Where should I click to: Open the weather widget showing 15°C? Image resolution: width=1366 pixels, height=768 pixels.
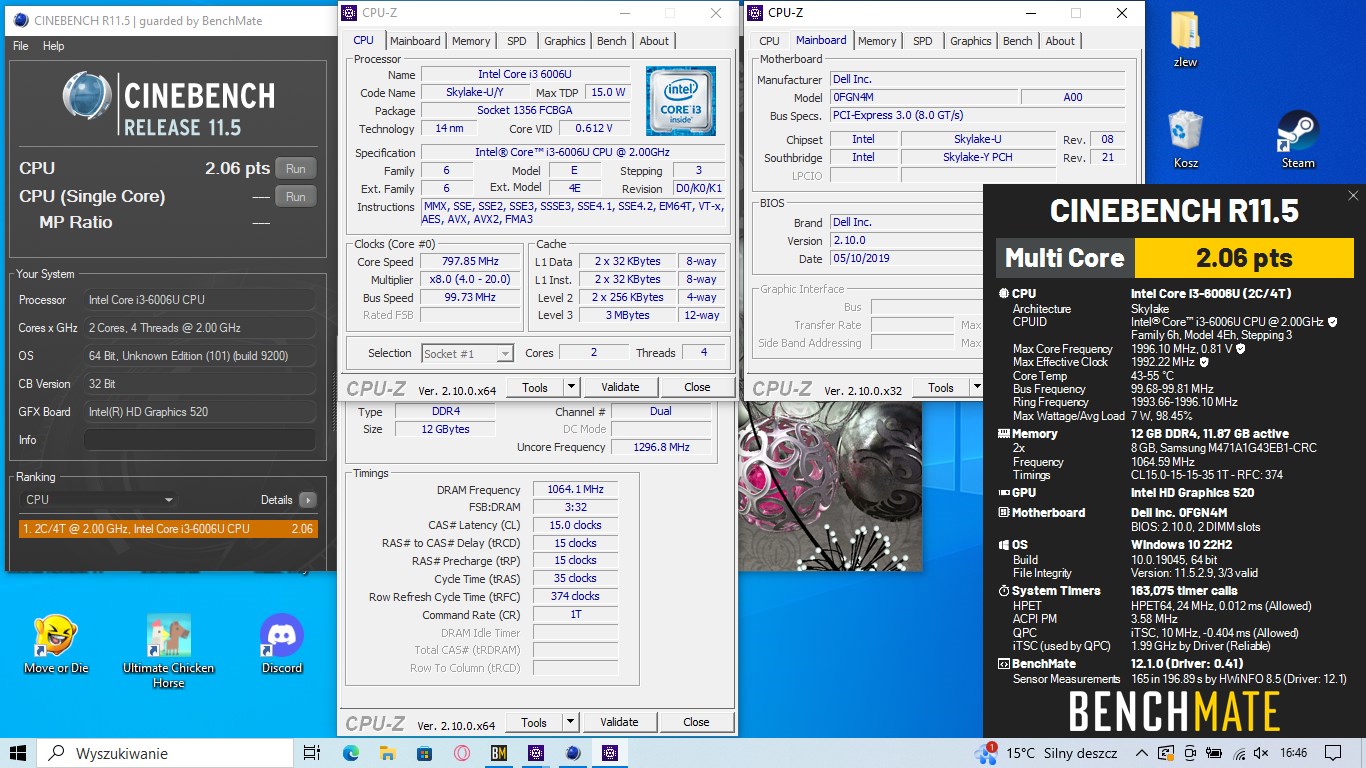point(1046,753)
